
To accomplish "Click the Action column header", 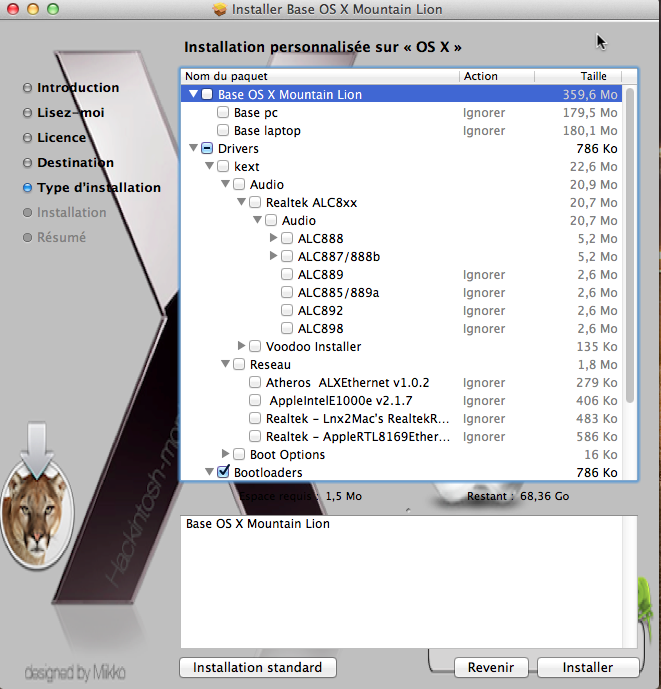I will tap(497, 76).
